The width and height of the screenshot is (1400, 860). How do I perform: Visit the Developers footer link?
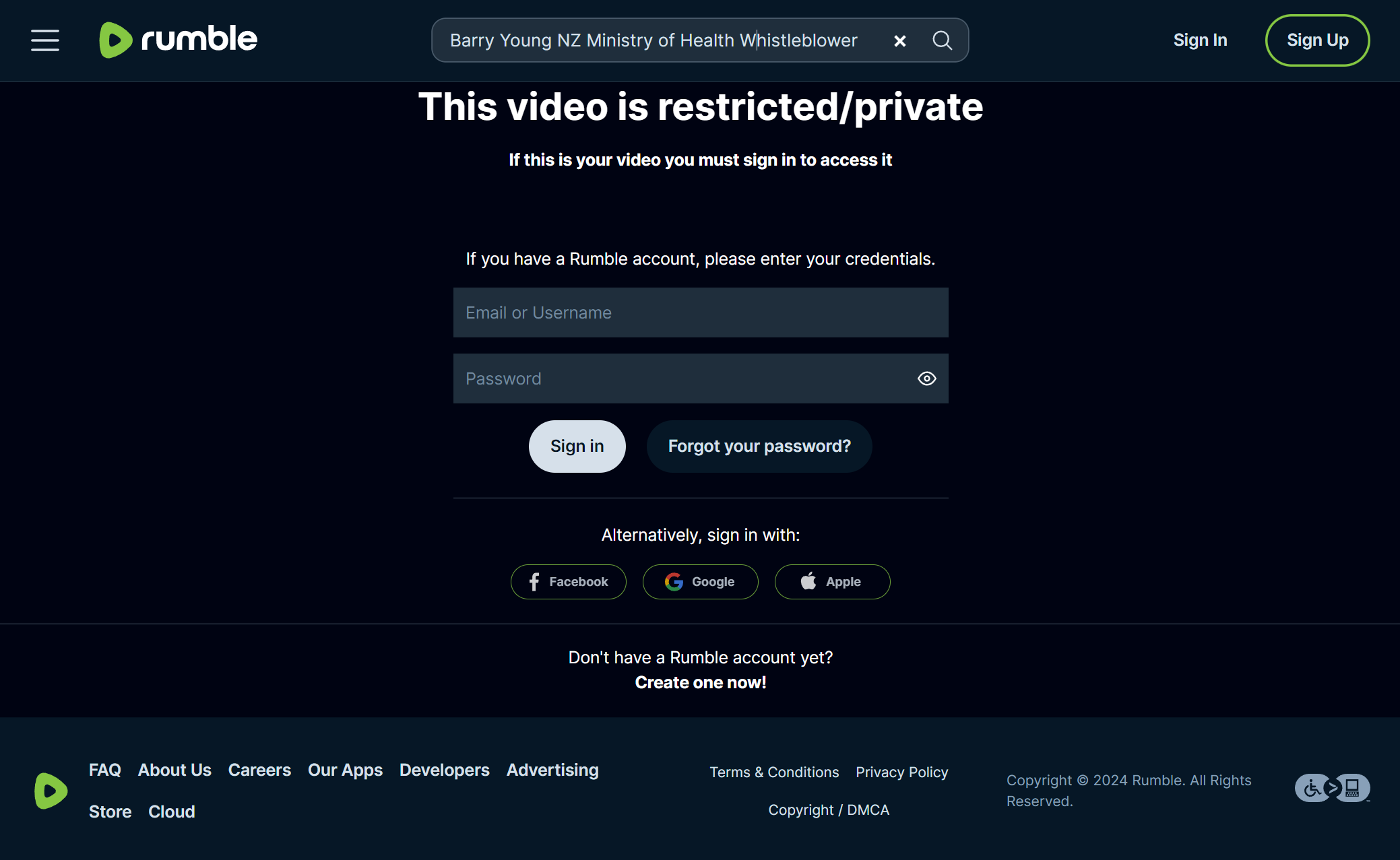click(445, 770)
